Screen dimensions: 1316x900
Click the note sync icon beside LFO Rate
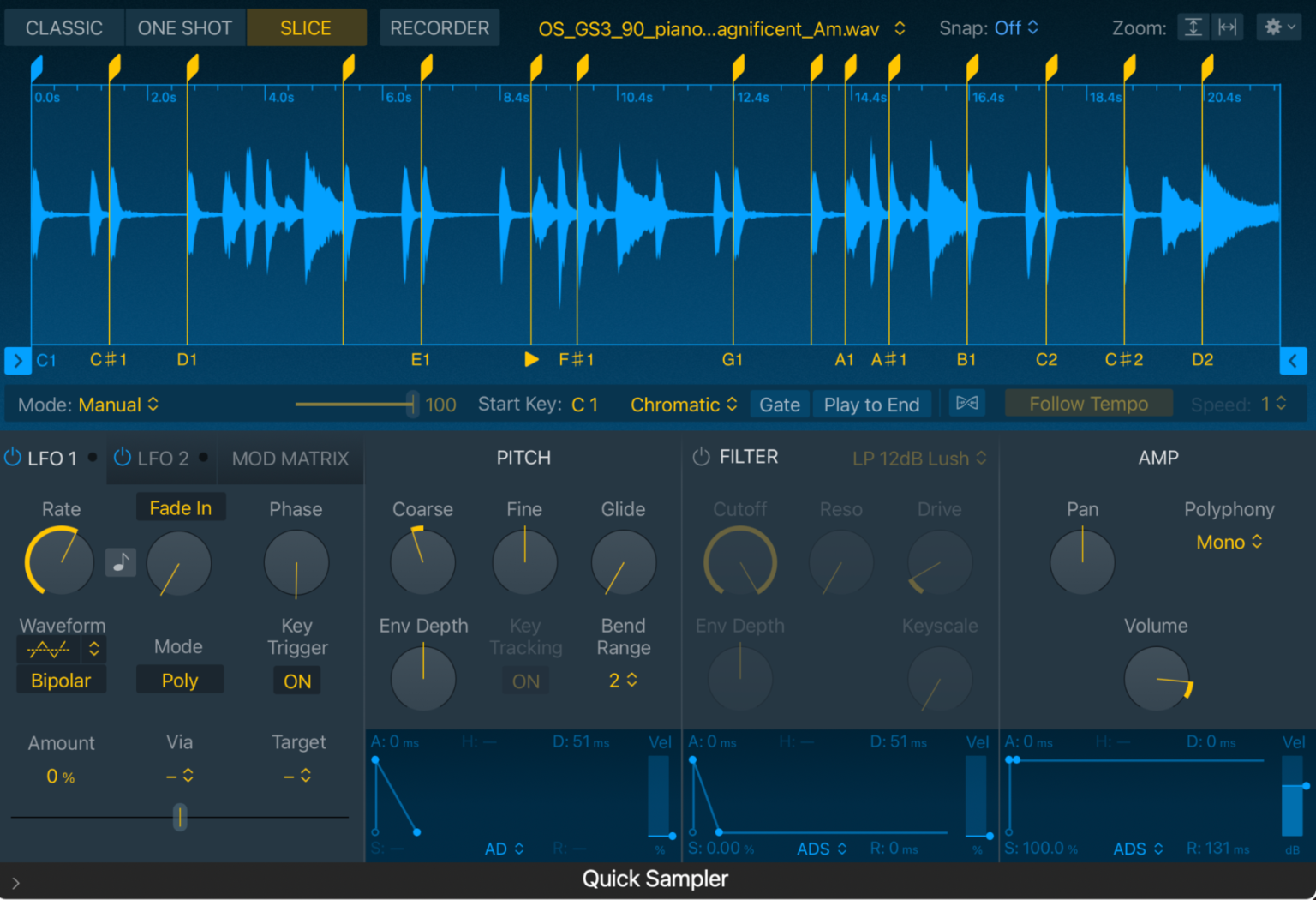(x=121, y=563)
